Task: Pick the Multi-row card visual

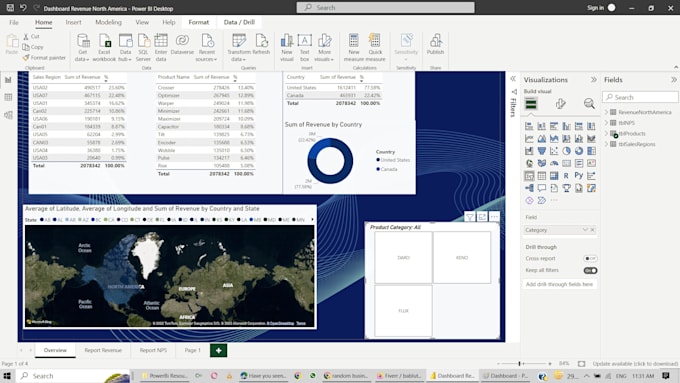Action: [579, 164]
